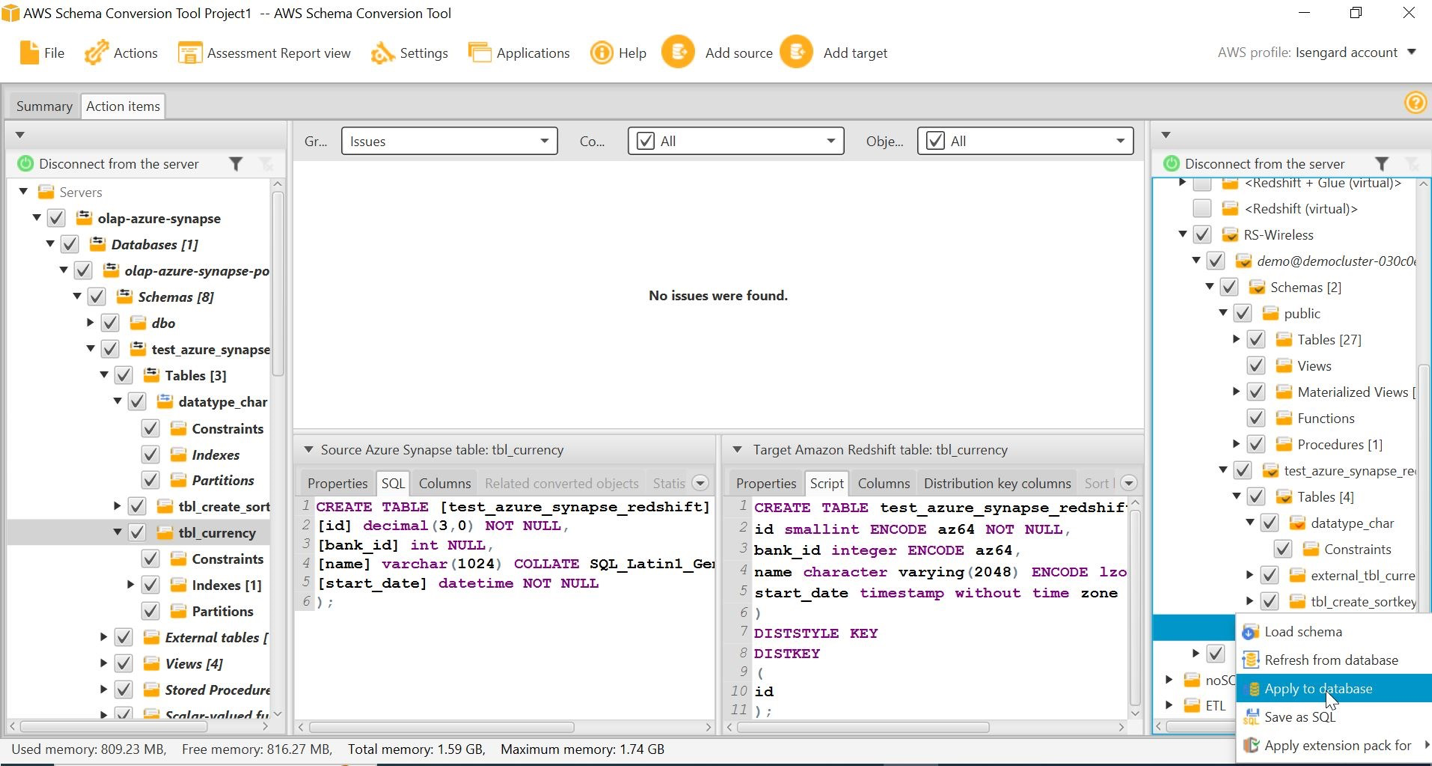
Task: Click the Help info icon
Action: pos(601,53)
